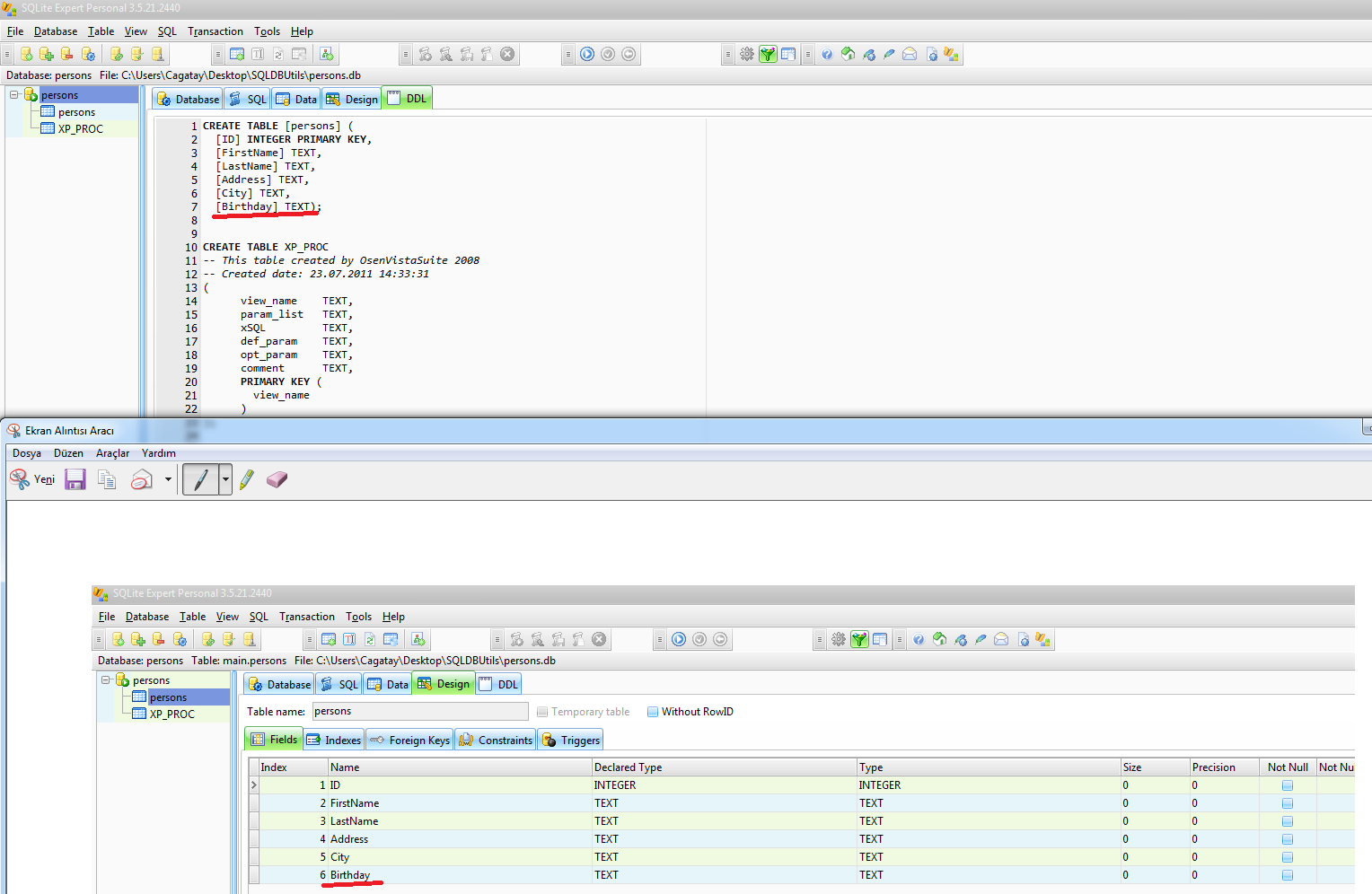Select the eraser tool in Ekran Alıntısı Aracı
The width and height of the screenshot is (1372, 894).
(x=277, y=478)
